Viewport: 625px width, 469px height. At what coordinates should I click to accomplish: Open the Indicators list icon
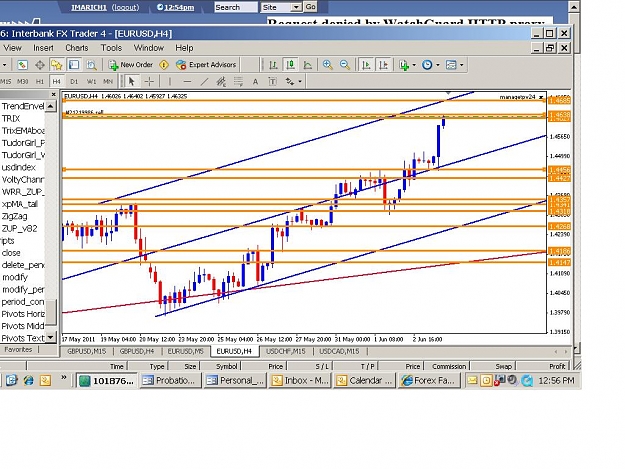click(x=404, y=65)
